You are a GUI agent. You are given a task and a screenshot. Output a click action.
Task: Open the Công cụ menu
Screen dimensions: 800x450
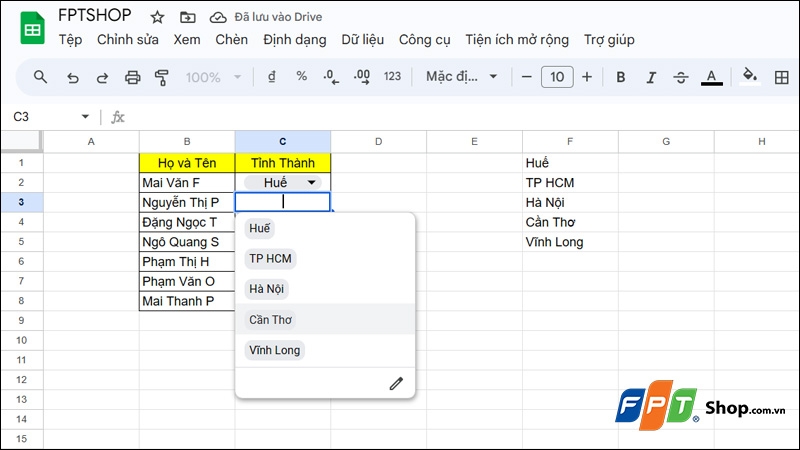(424, 40)
